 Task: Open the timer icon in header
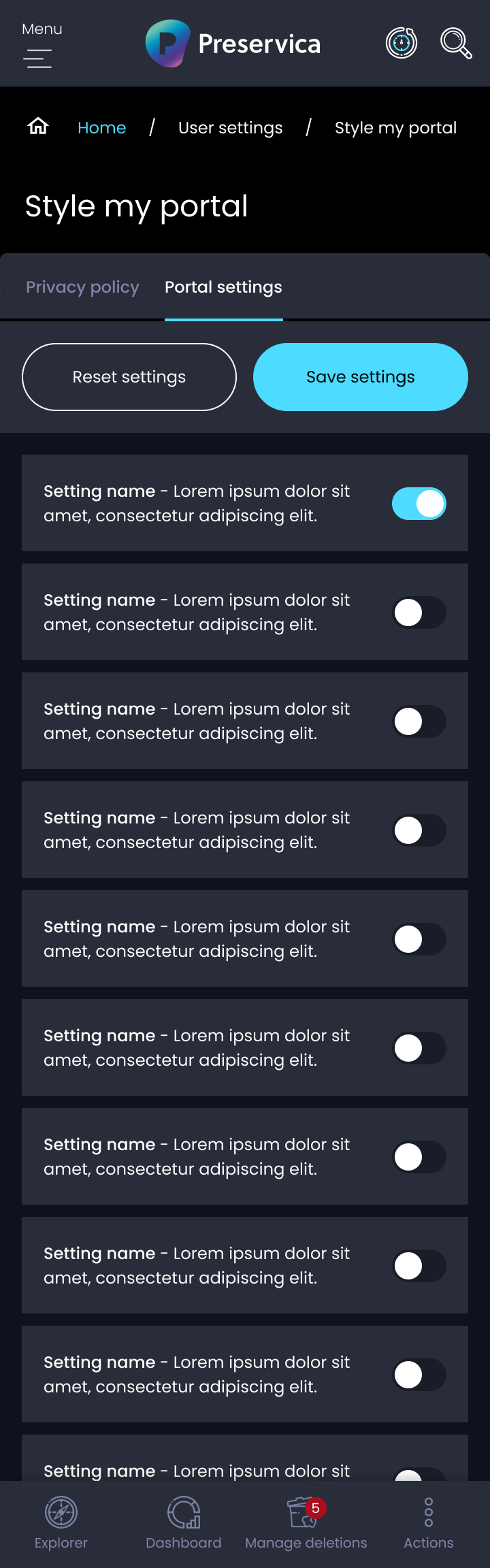pos(402,44)
